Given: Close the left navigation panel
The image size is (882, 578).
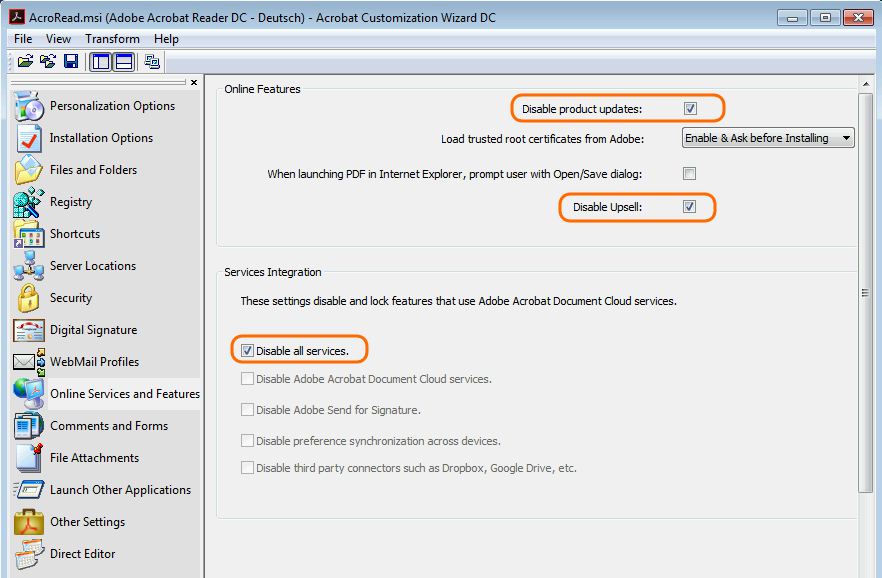Looking at the screenshot, I should [x=194, y=82].
